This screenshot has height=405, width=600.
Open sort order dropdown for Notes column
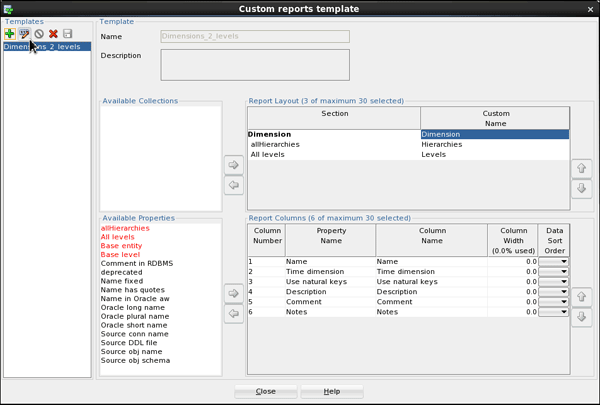(x=553, y=313)
